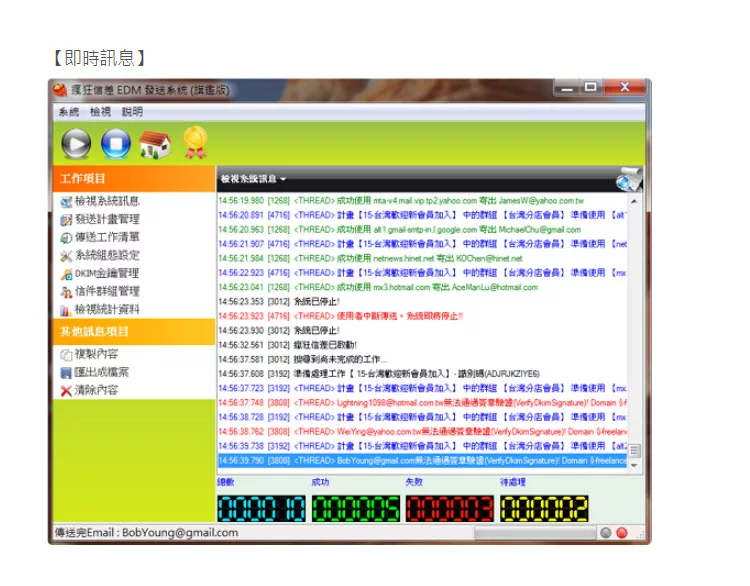
Task: Open 系統組態設定 with tools icon
Action: click(106, 255)
